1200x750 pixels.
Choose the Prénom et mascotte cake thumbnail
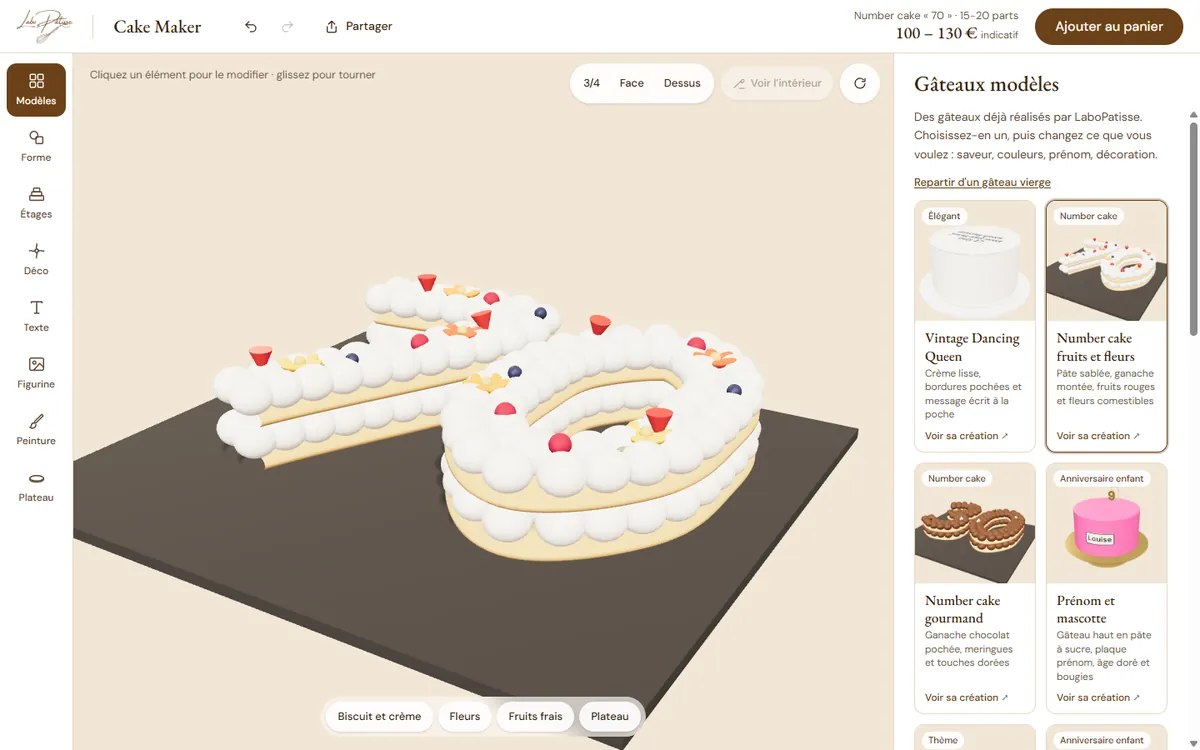point(1107,524)
